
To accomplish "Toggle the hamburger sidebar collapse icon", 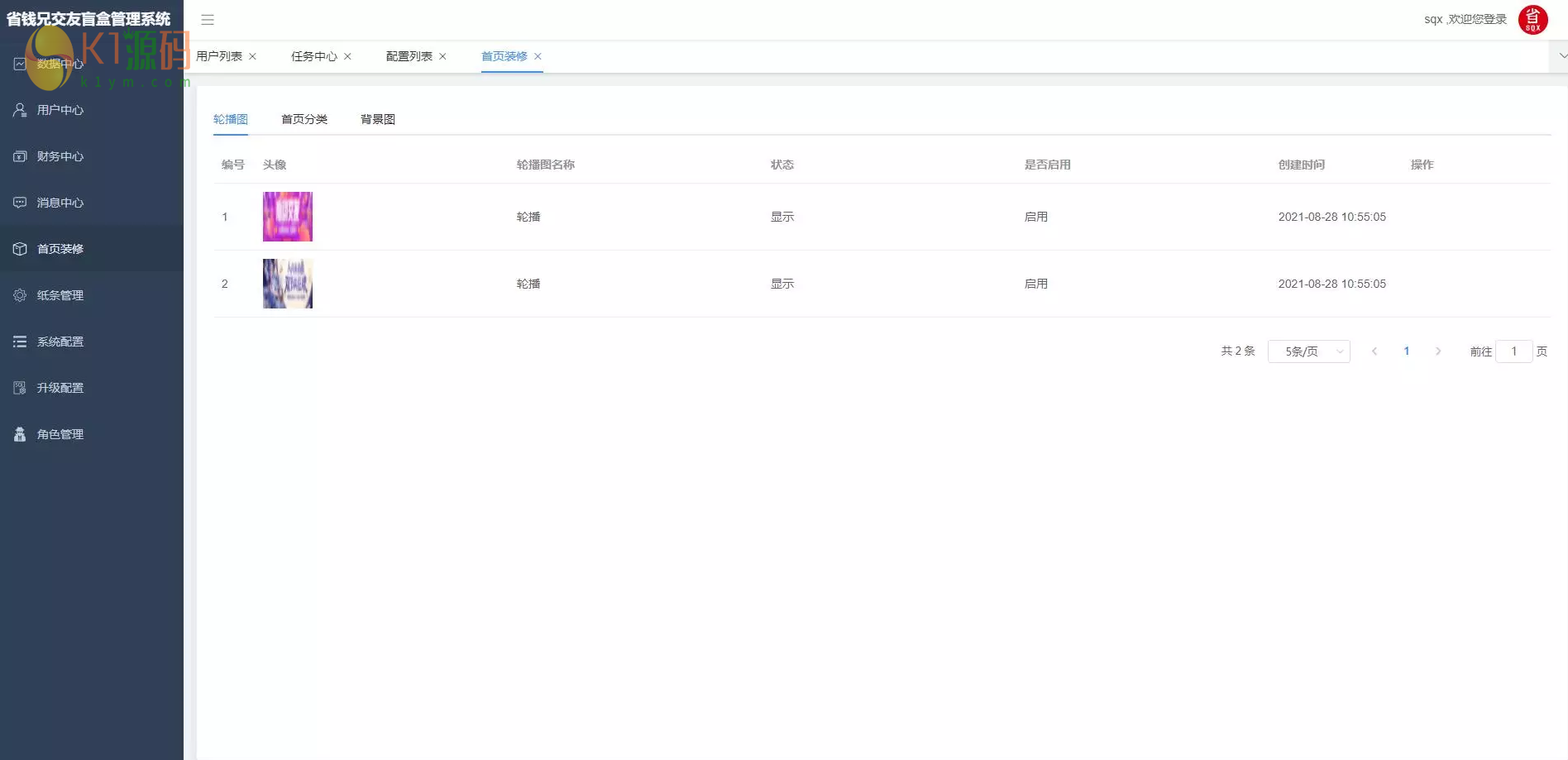I will click(x=208, y=20).
